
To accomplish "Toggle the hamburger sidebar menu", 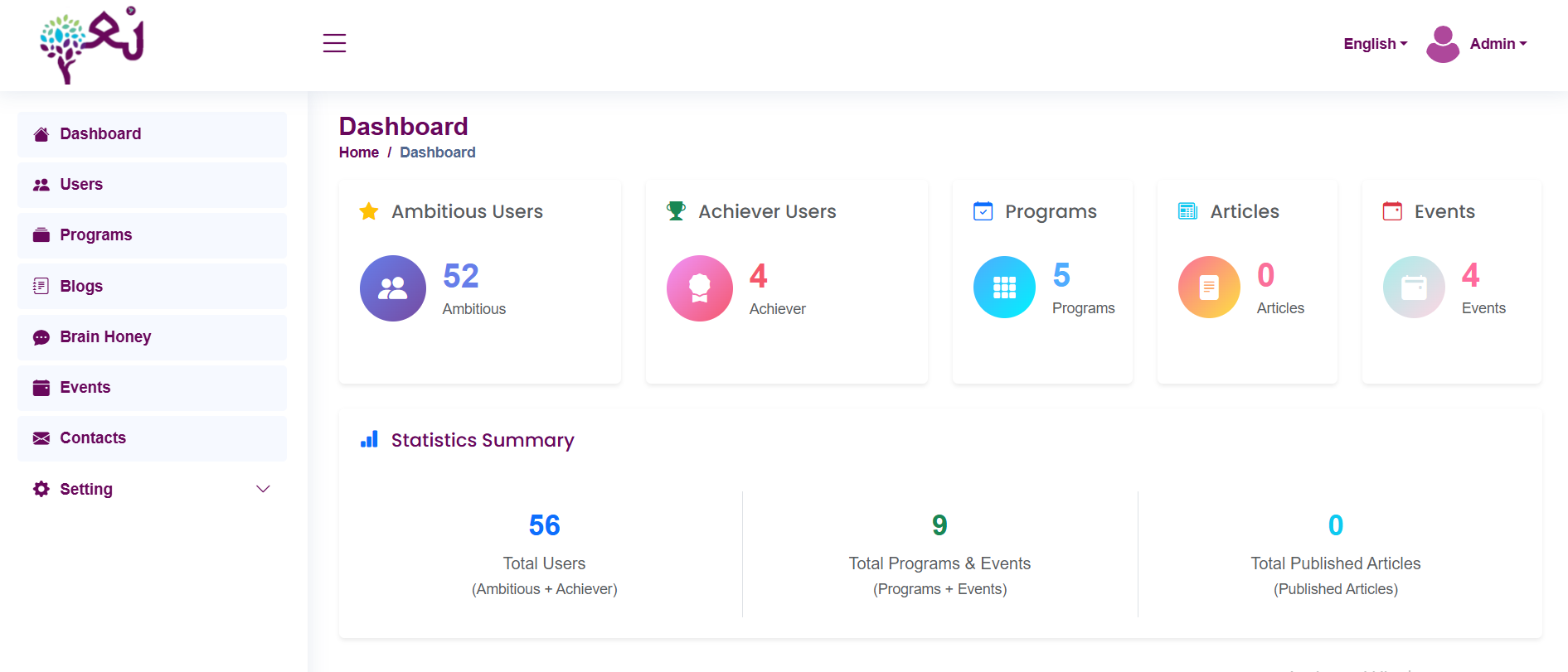I will [x=334, y=43].
